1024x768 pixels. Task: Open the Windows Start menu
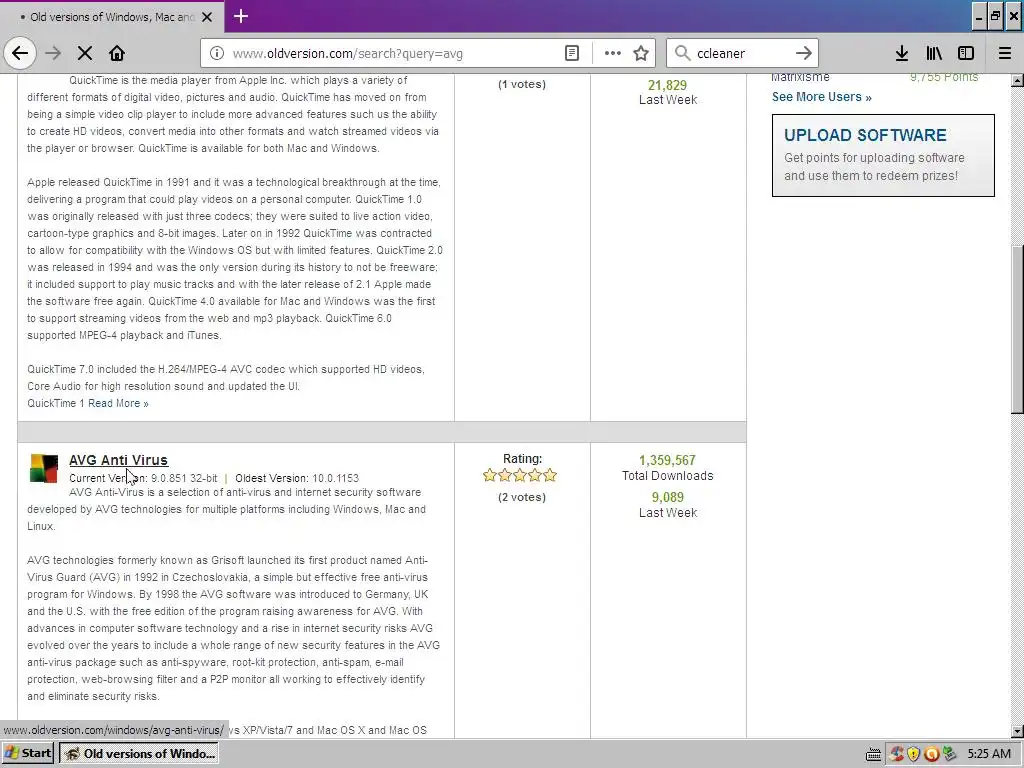28,753
